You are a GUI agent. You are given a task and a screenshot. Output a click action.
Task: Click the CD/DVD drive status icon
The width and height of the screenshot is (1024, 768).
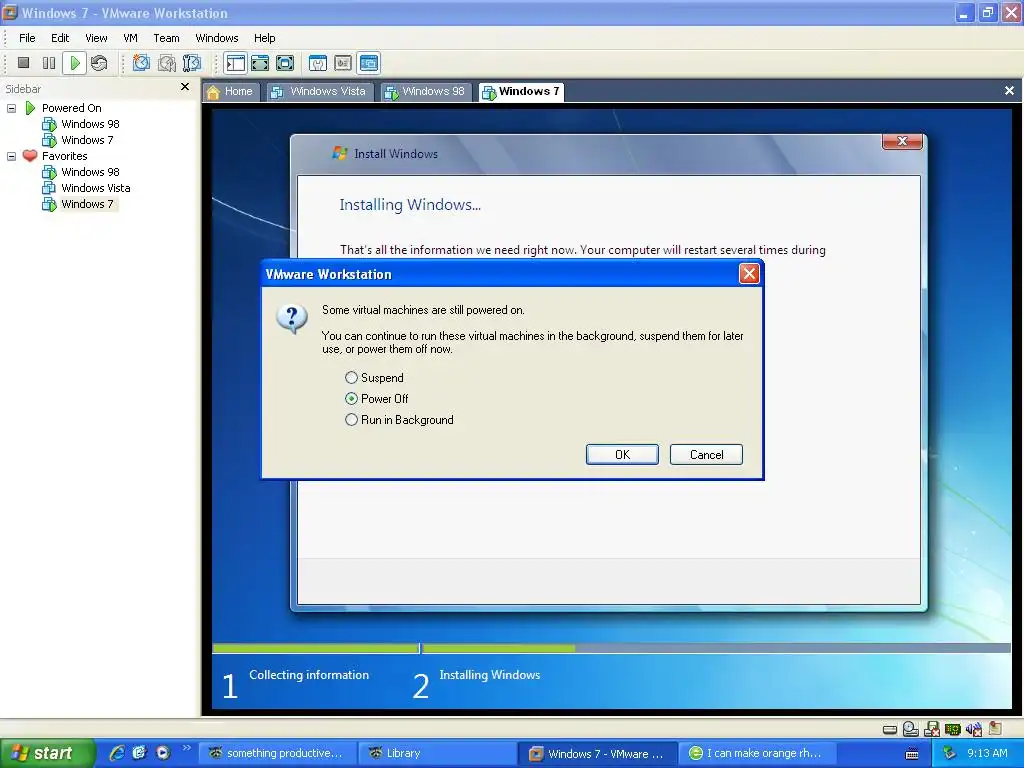pos(911,729)
